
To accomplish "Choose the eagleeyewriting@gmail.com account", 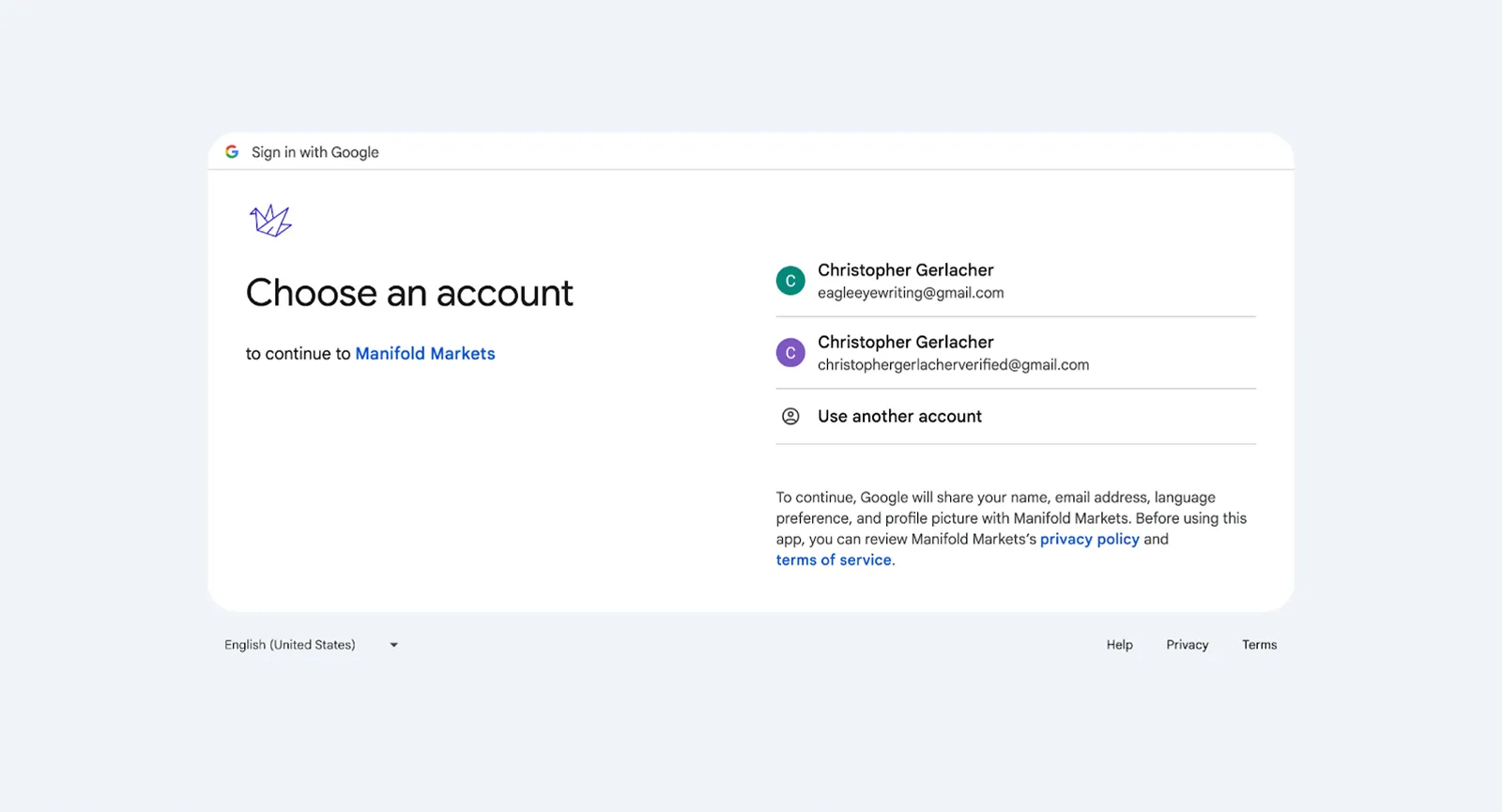I will tap(1016, 281).
